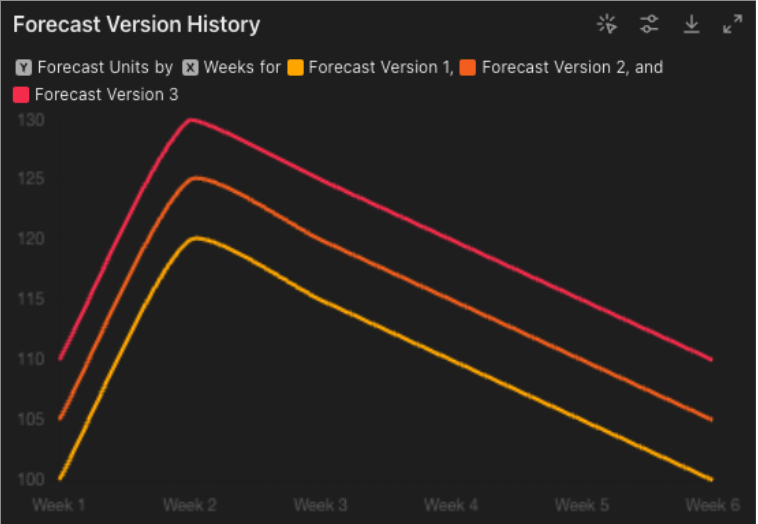The image size is (758, 524).
Task: Click the Week 4 axis label
Action: [451, 505]
